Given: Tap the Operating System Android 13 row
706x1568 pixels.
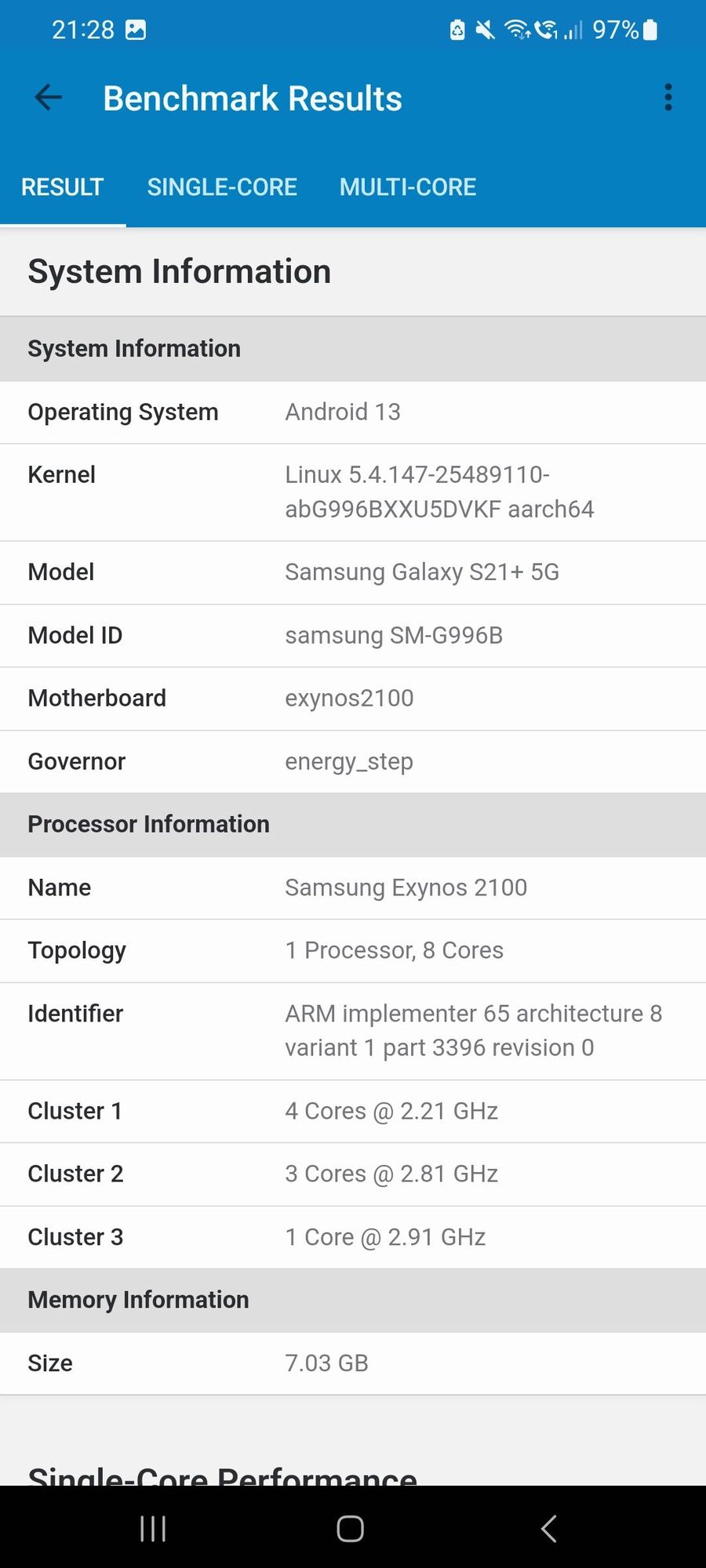Looking at the screenshot, I should click(353, 412).
